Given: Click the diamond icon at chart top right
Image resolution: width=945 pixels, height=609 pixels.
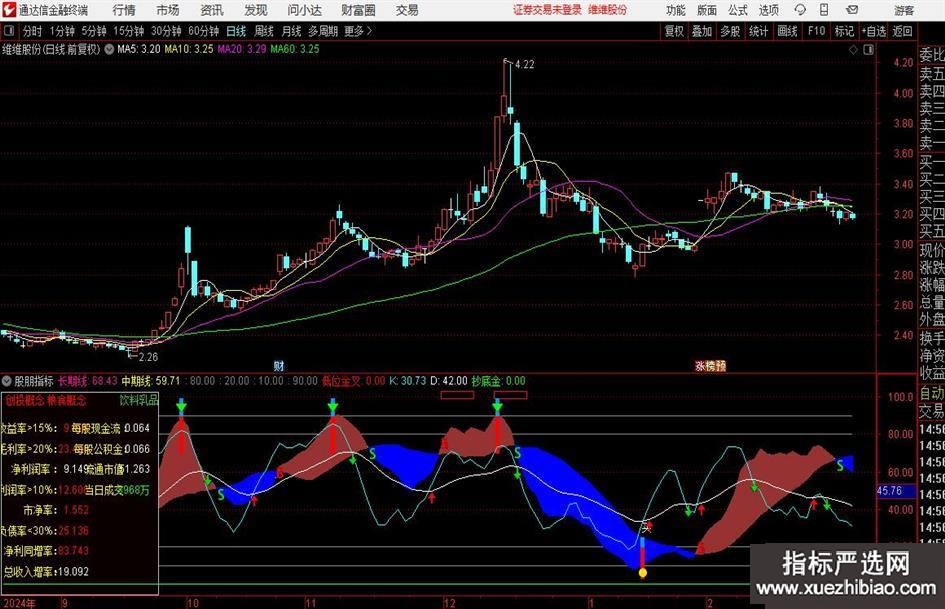Looking at the screenshot, I should (853, 50).
